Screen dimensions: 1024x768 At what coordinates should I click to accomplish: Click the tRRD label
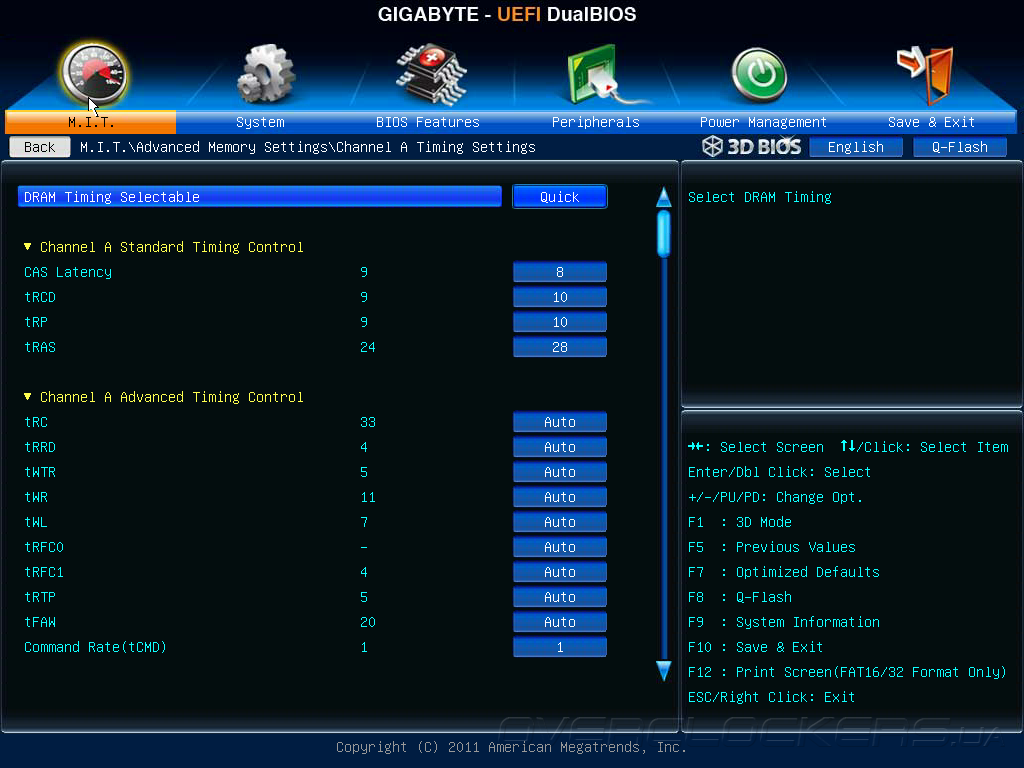40,447
